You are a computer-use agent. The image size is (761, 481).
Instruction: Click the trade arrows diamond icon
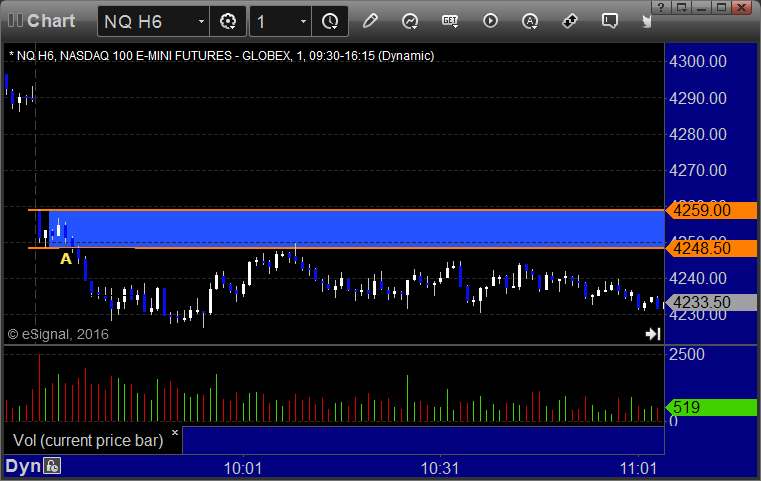point(570,21)
